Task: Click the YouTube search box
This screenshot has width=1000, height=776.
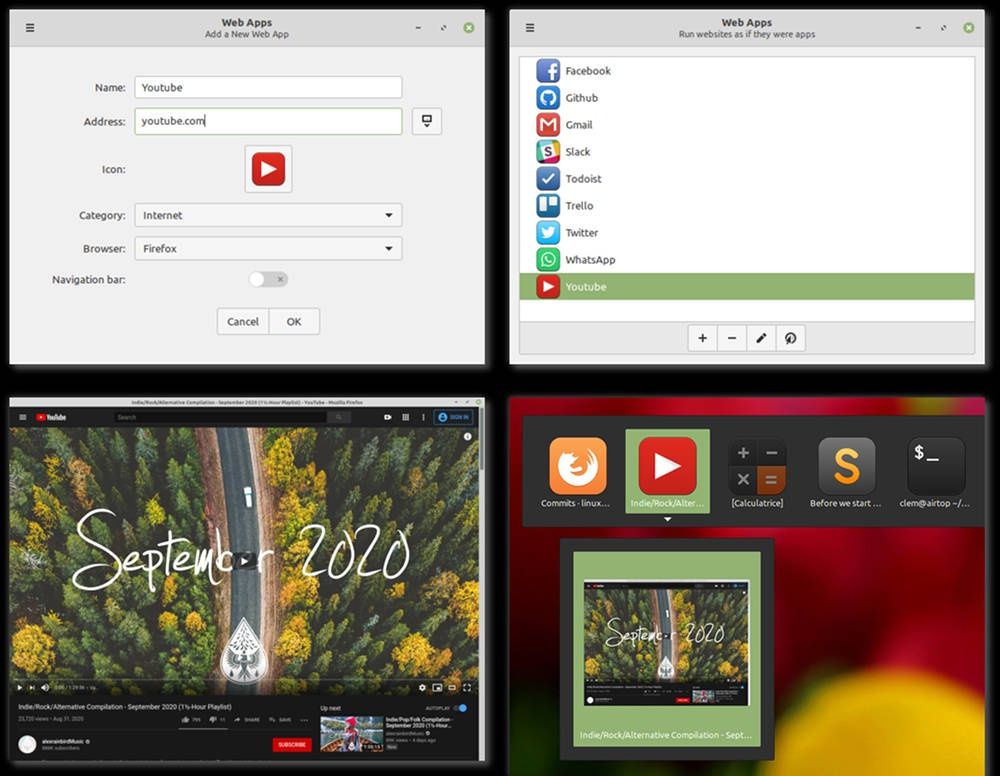Action: click(x=221, y=417)
